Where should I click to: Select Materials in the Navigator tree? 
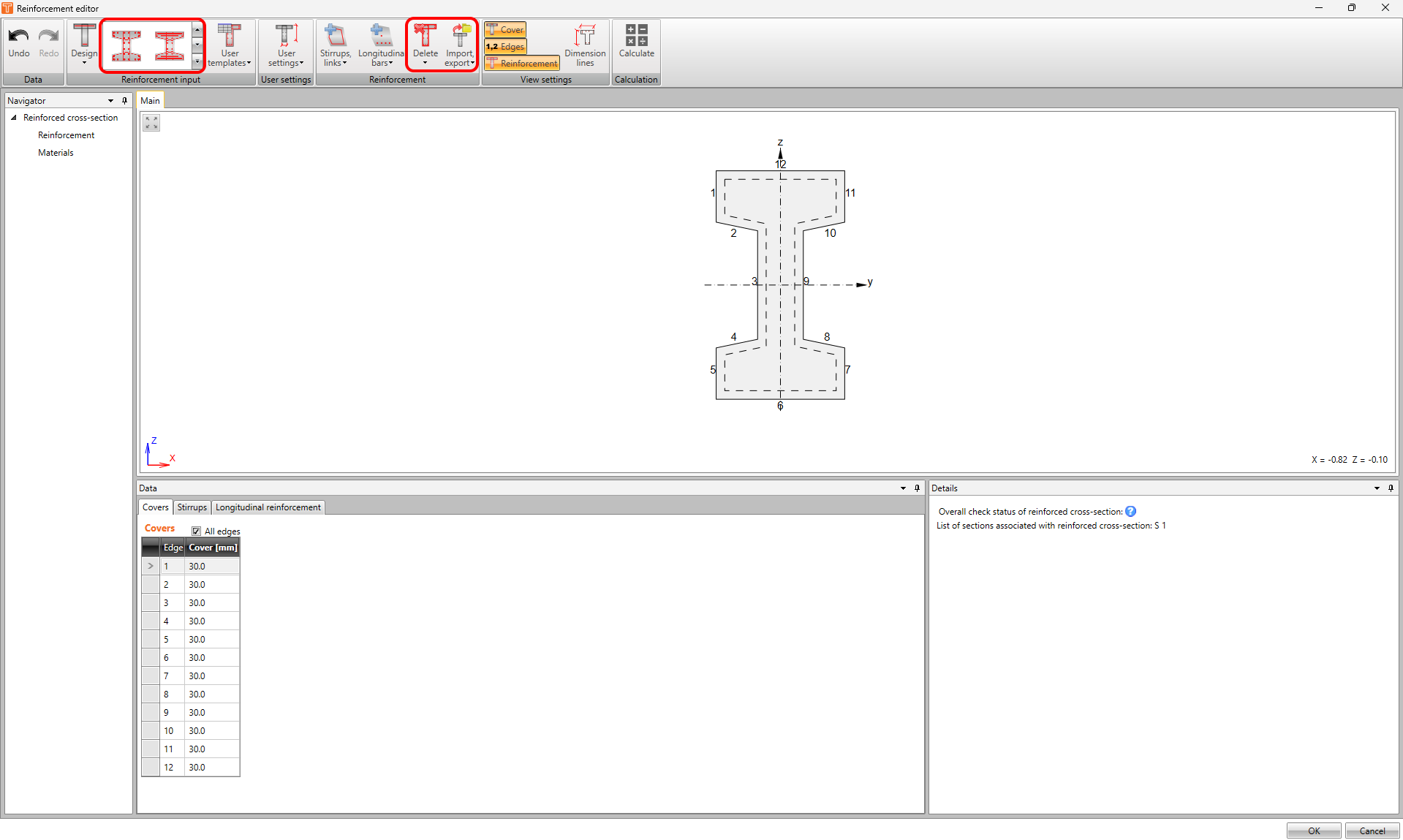click(x=56, y=152)
